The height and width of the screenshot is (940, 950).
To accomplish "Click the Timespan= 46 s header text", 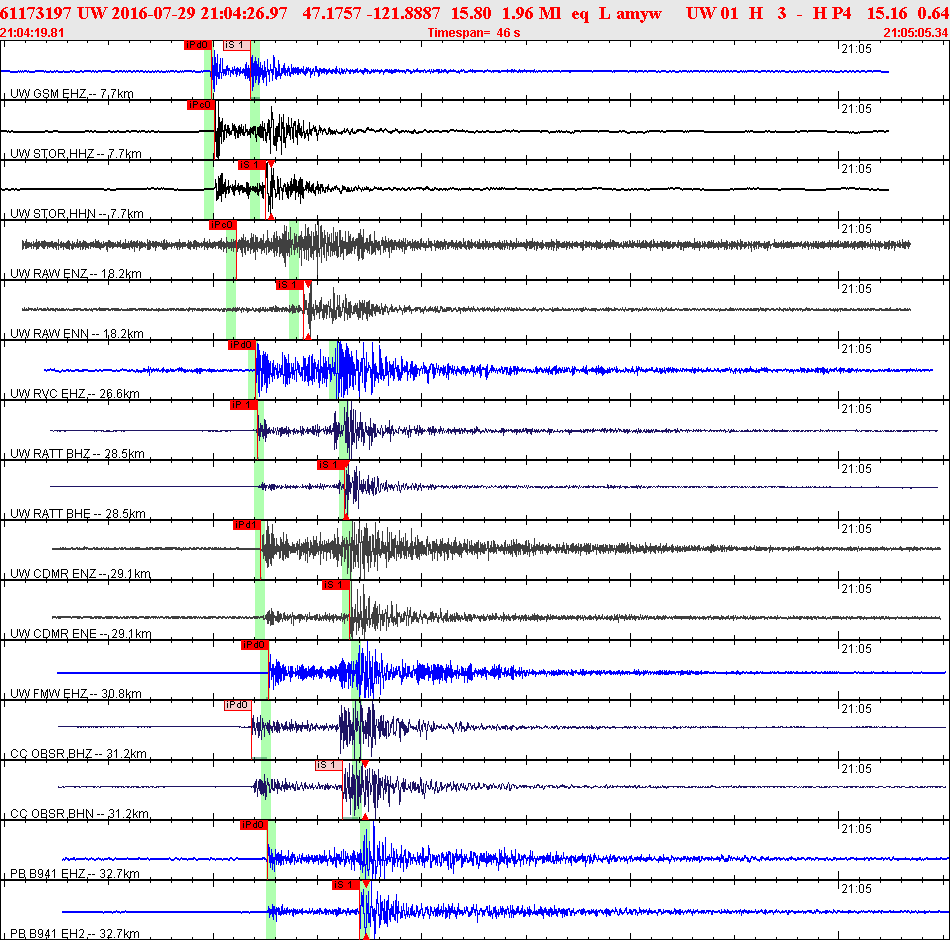I will [x=474, y=33].
